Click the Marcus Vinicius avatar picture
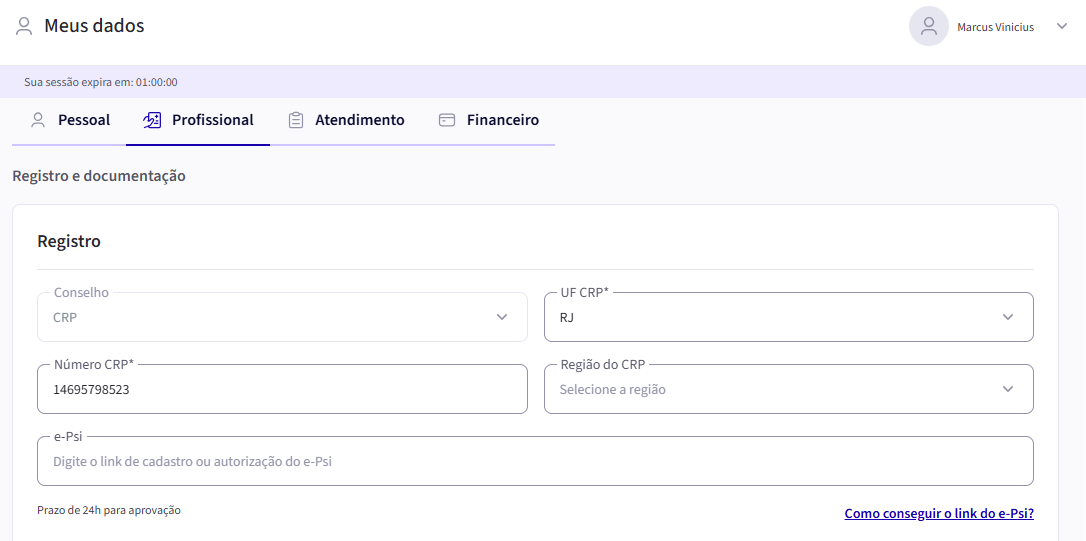 [x=928, y=26]
